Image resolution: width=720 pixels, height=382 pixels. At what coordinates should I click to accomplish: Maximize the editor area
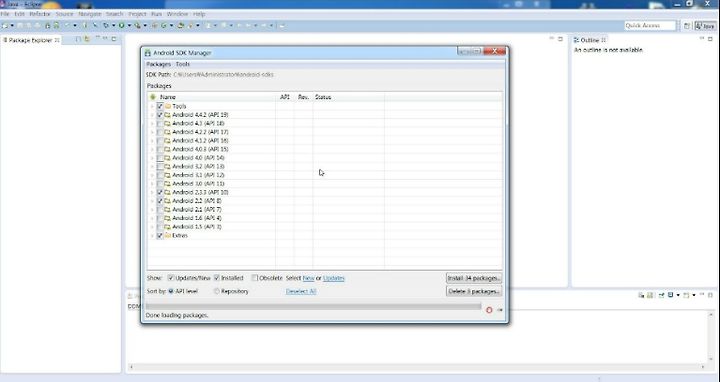[x=560, y=39]
